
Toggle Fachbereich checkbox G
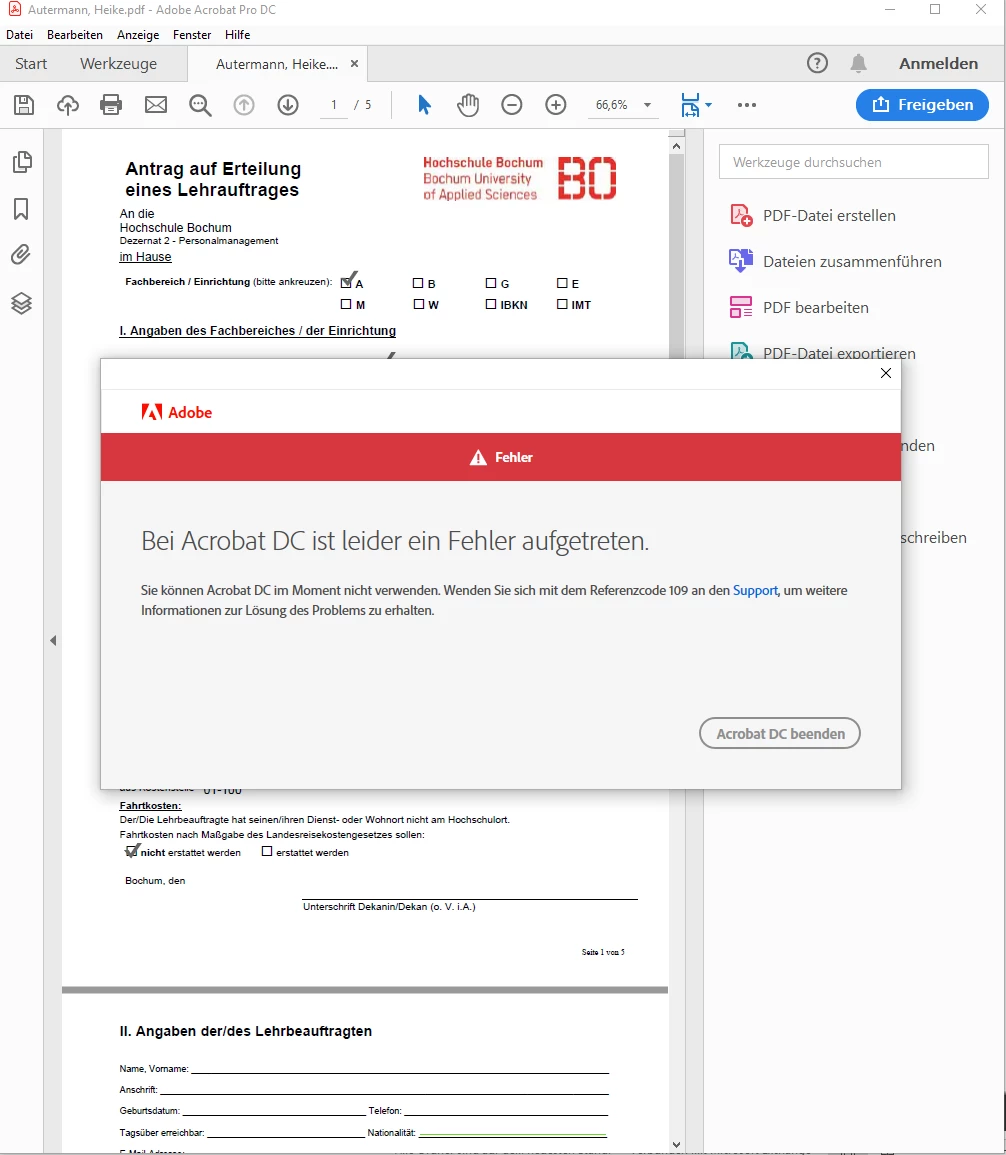490,283
